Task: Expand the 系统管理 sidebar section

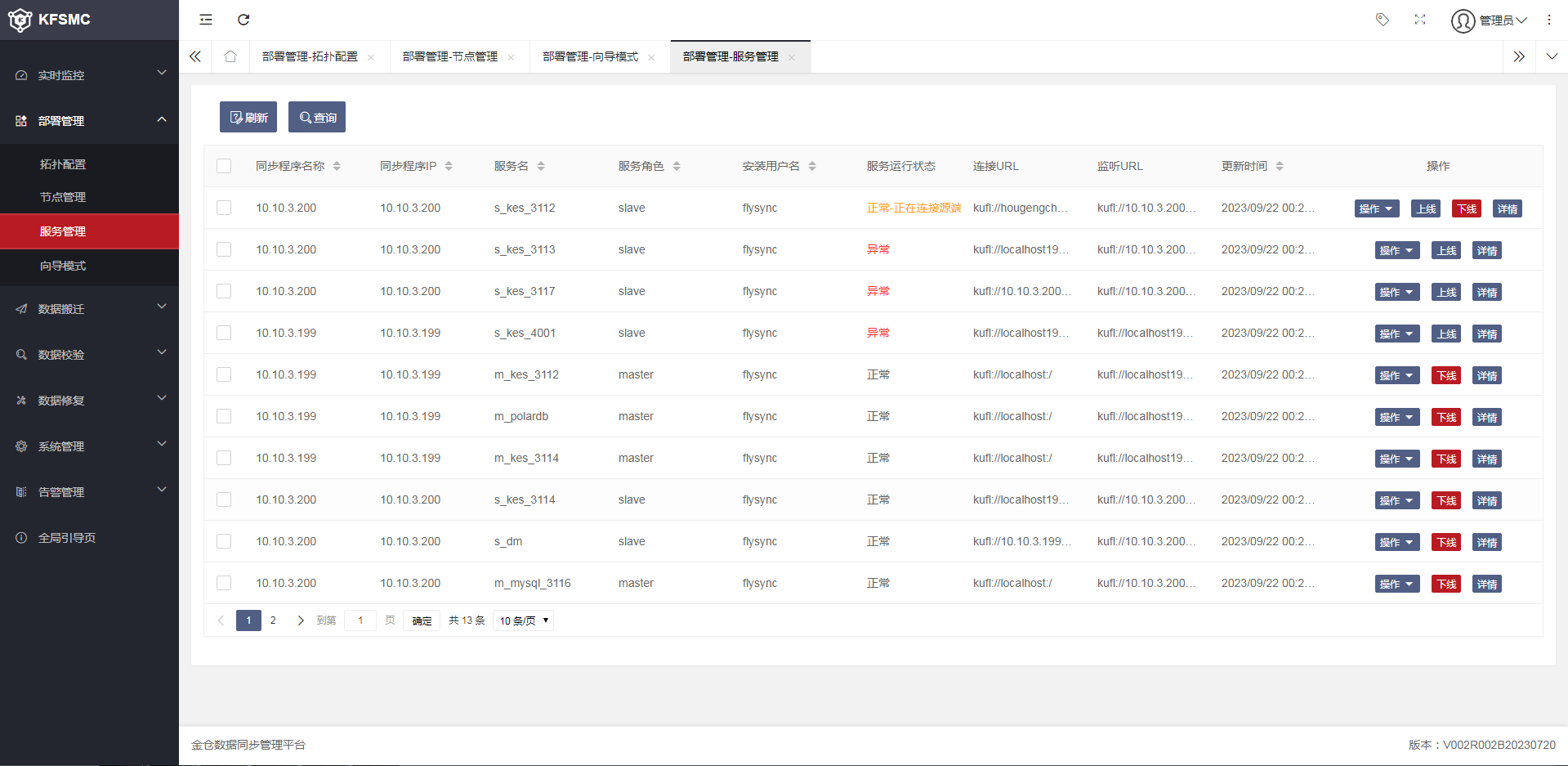Action: point(60,446)
